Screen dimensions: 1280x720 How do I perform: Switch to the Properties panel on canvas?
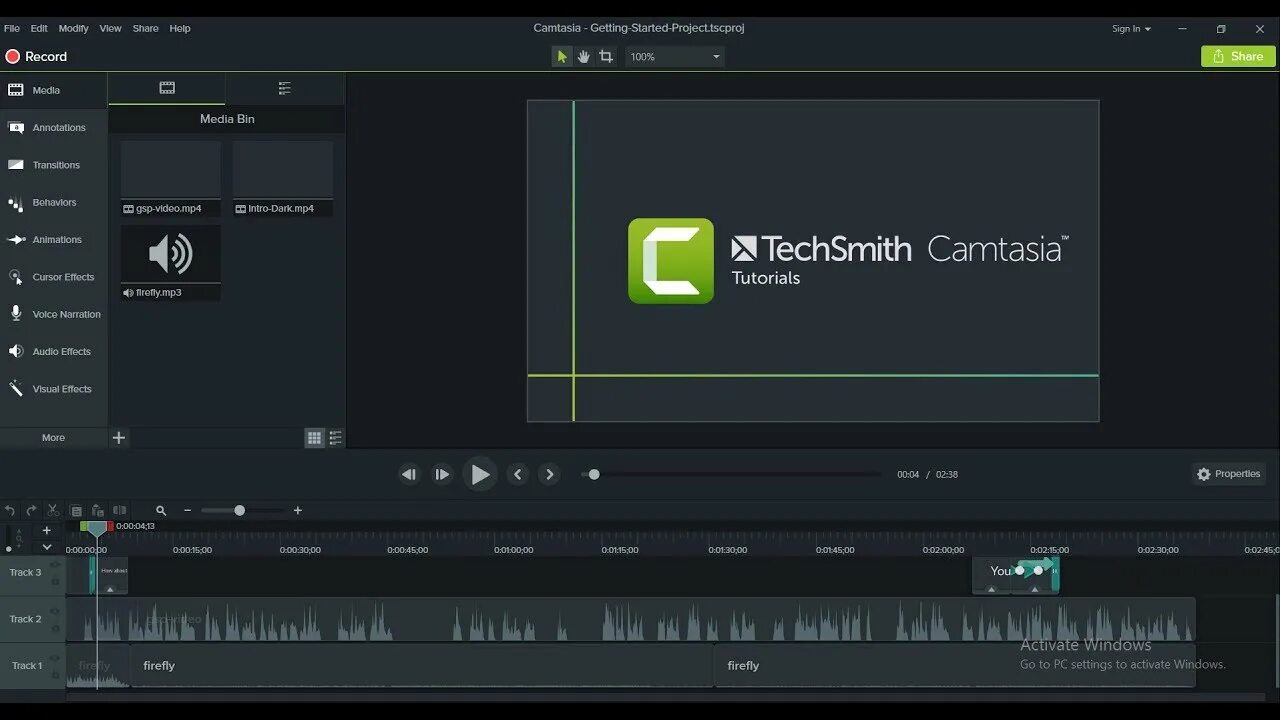[x=1228, y=473]
